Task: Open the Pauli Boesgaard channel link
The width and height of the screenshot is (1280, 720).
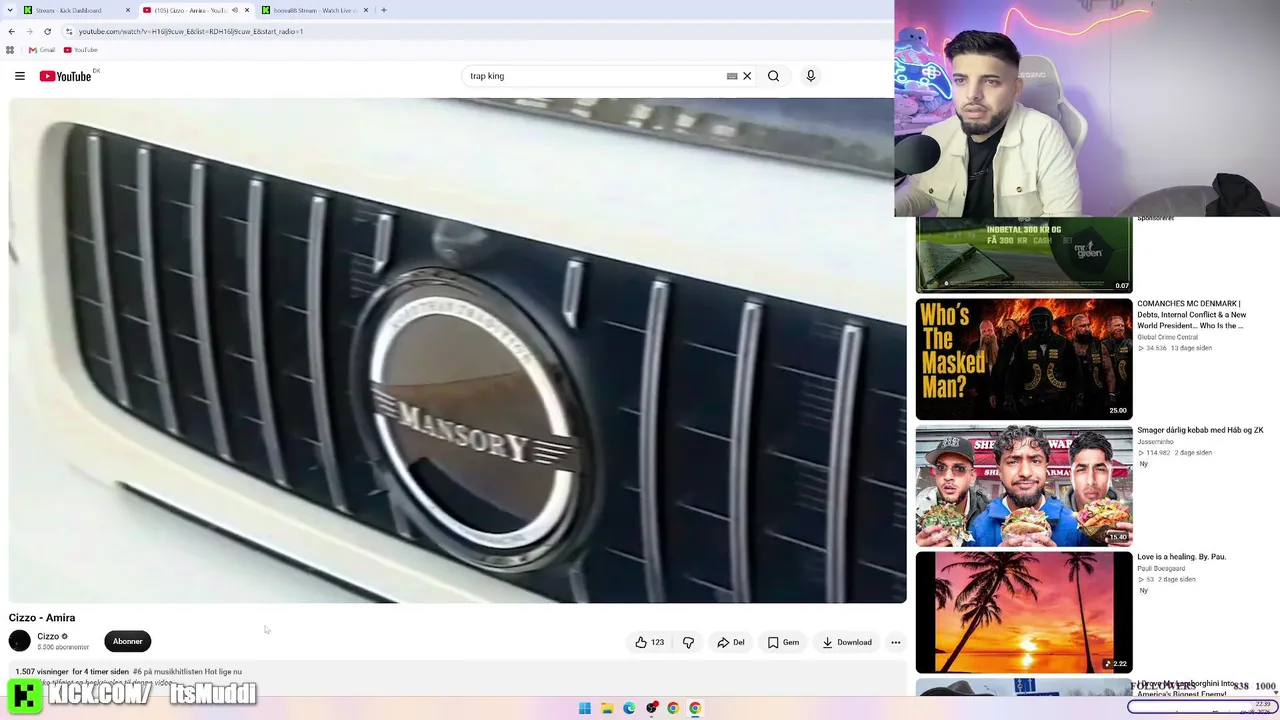Action: [1164, 569]
